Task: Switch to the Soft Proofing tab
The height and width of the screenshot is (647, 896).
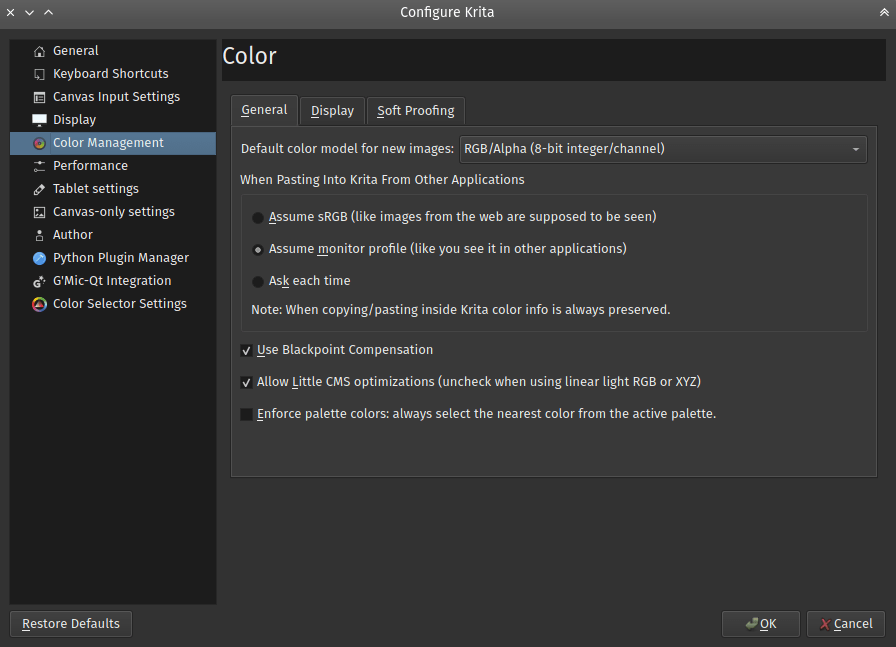Action: click(415, 110)
